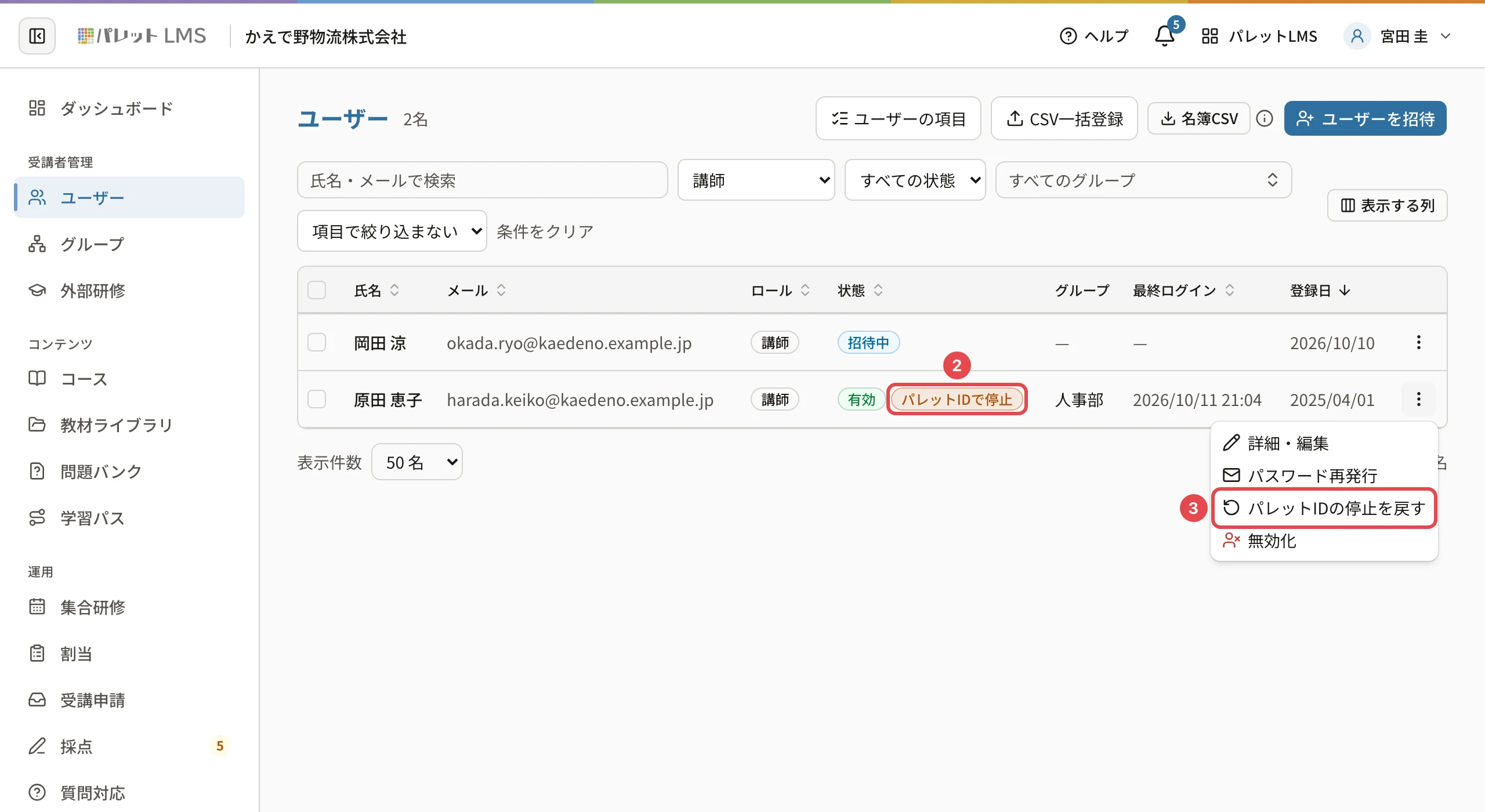Go to ダッシュボード in the sidebar
1485x812 pixels.
(x=129, y=108)
